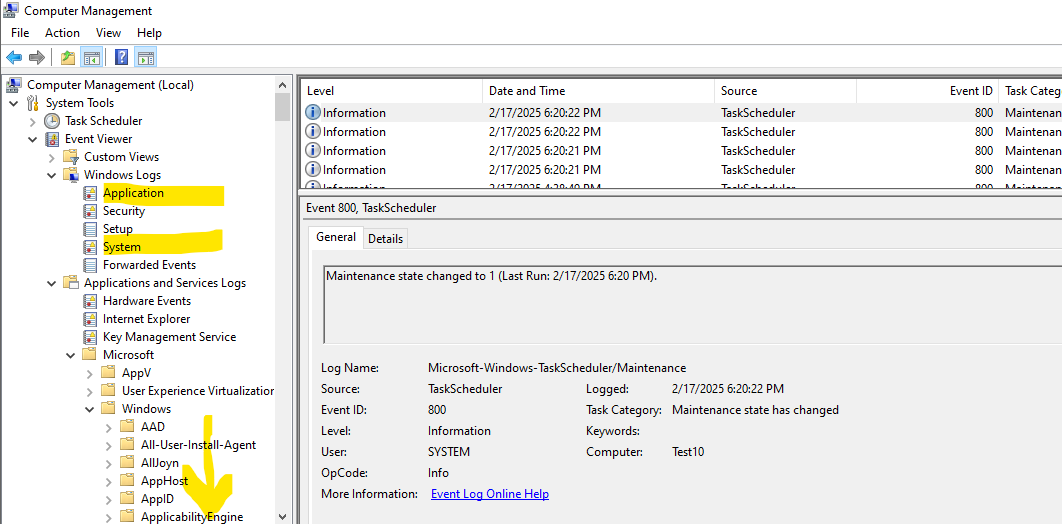Screen dimensions: 1062x524
Task: Collapse Applications and Services Logs node
Action: pos(51,283)
